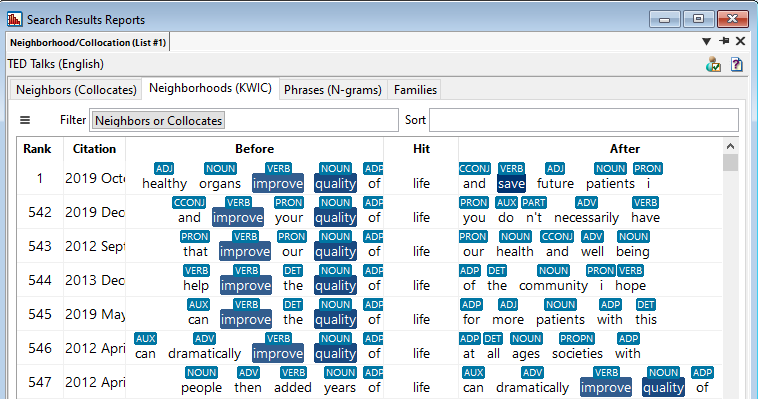Click the PART tag above n't
Viewport: 758px width, 399px height.
534,203
